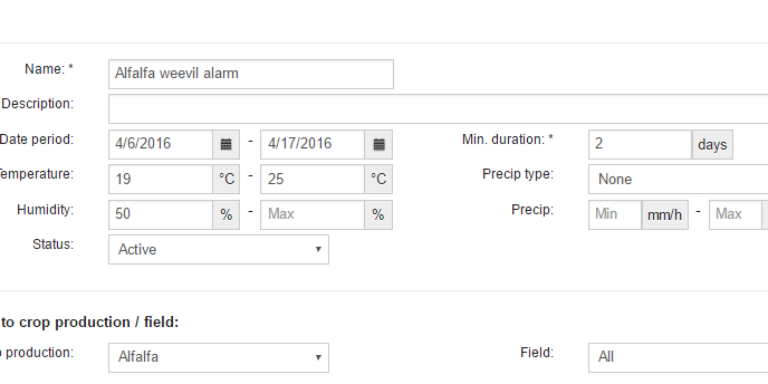The image size is (768, 384).
Task: Select the end date field 4/17/2016
Action: pos(312,144)
